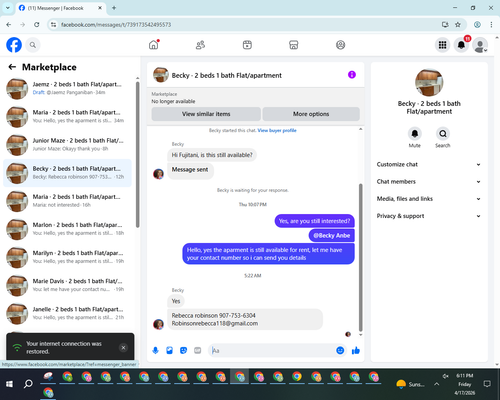This screenshot has height=400, width=500.
Task: Click the back arrow beside Marketplace
Action: [12, 67]
